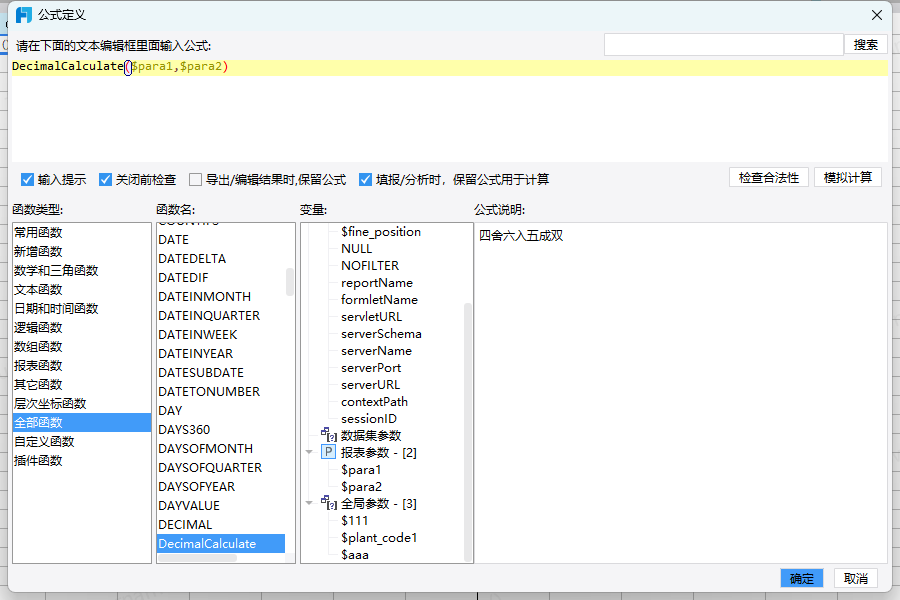Collapse the 全局参数 tree node

tap(309, 504)
